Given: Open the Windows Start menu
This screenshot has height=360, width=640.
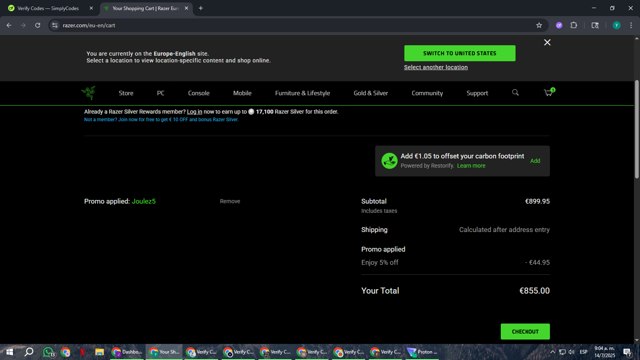Looking at the screenshot, I should tap(9, 351).
